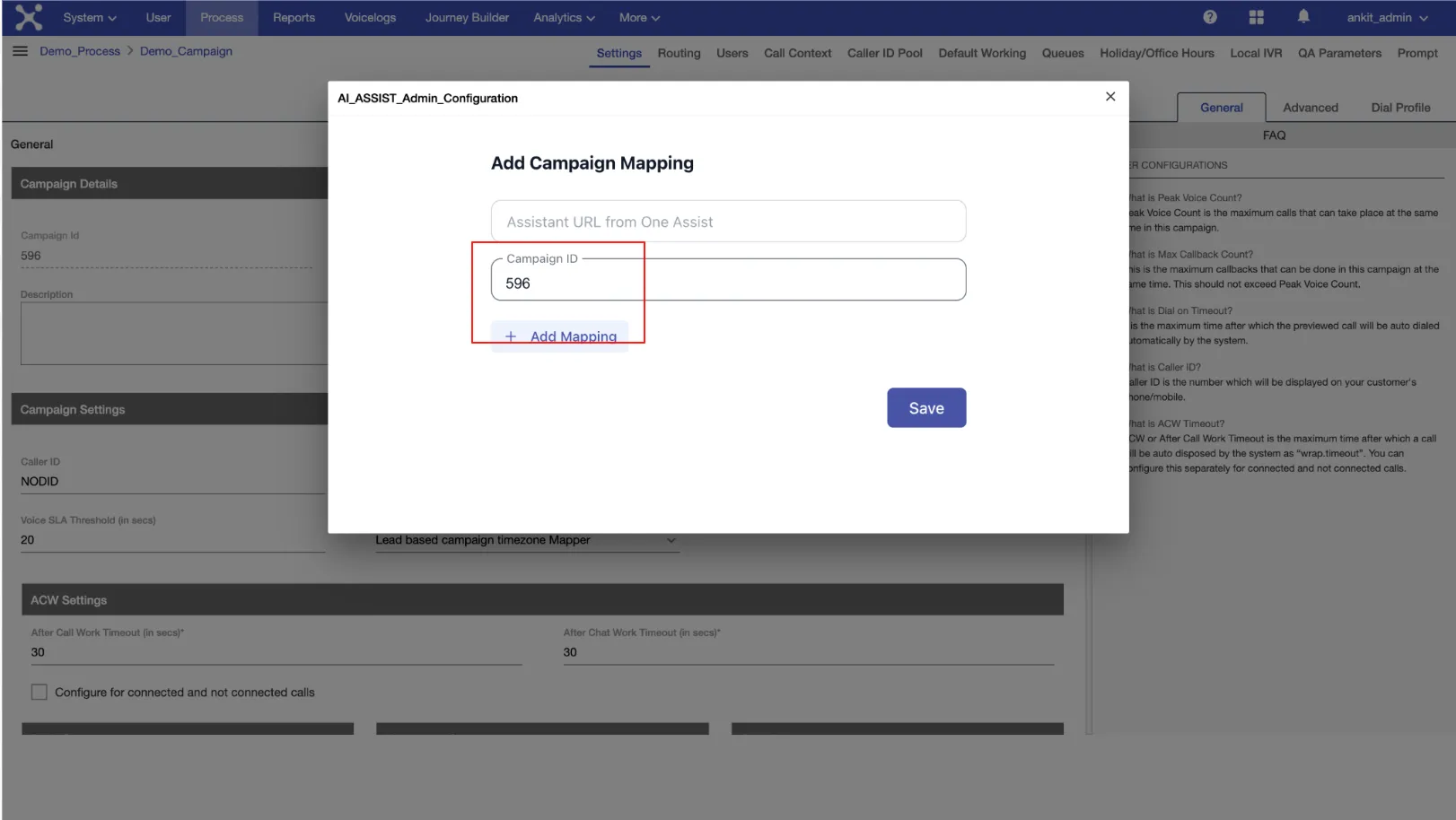Switch to the QA Parameters tab
Screen dimensions: 1456x820
[x=1339, y=53]
